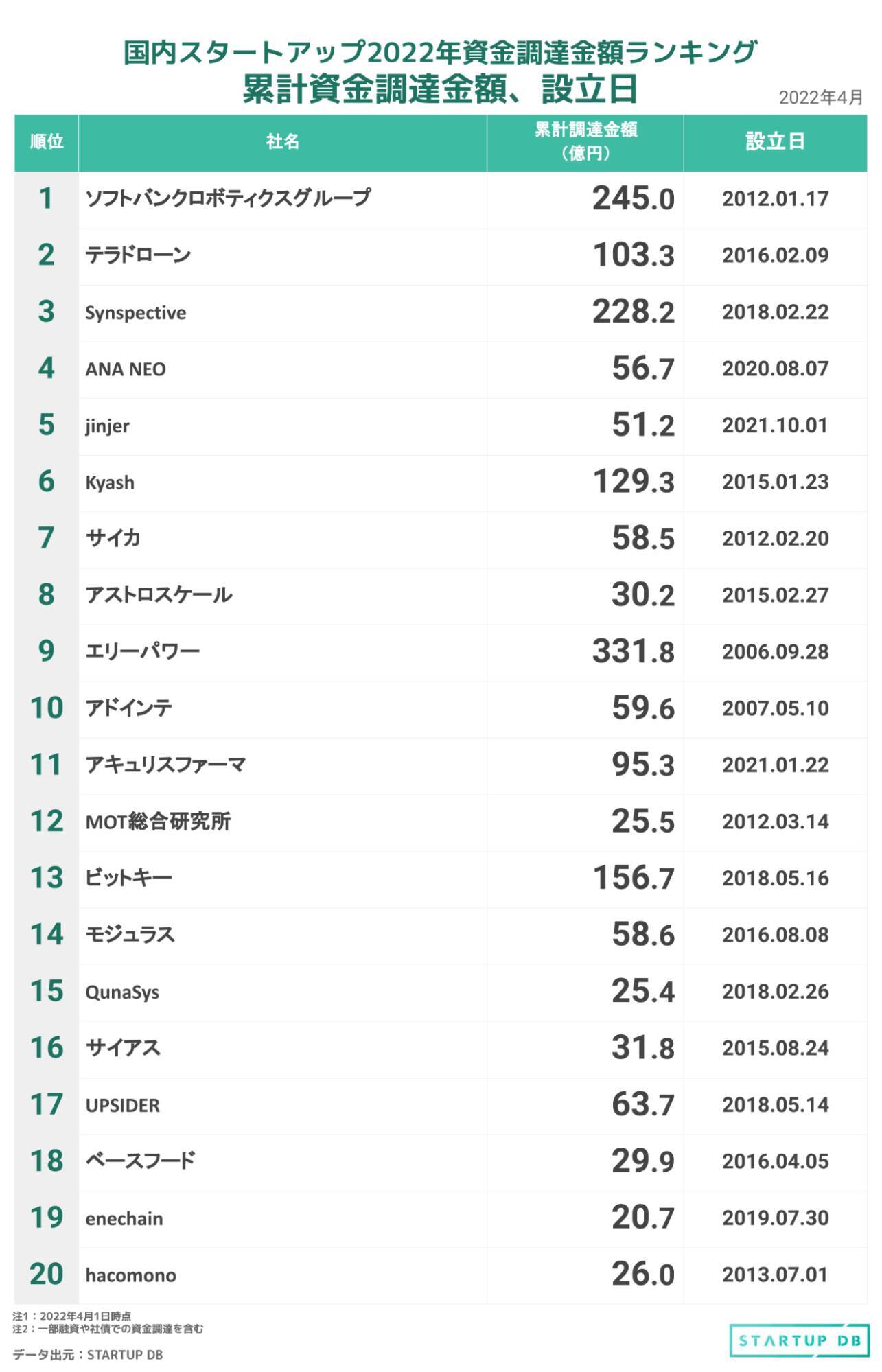Click ビットキー founding date 2018.05.16
The width and height of the screenshot is (882, 1372).
click(775, 879)
